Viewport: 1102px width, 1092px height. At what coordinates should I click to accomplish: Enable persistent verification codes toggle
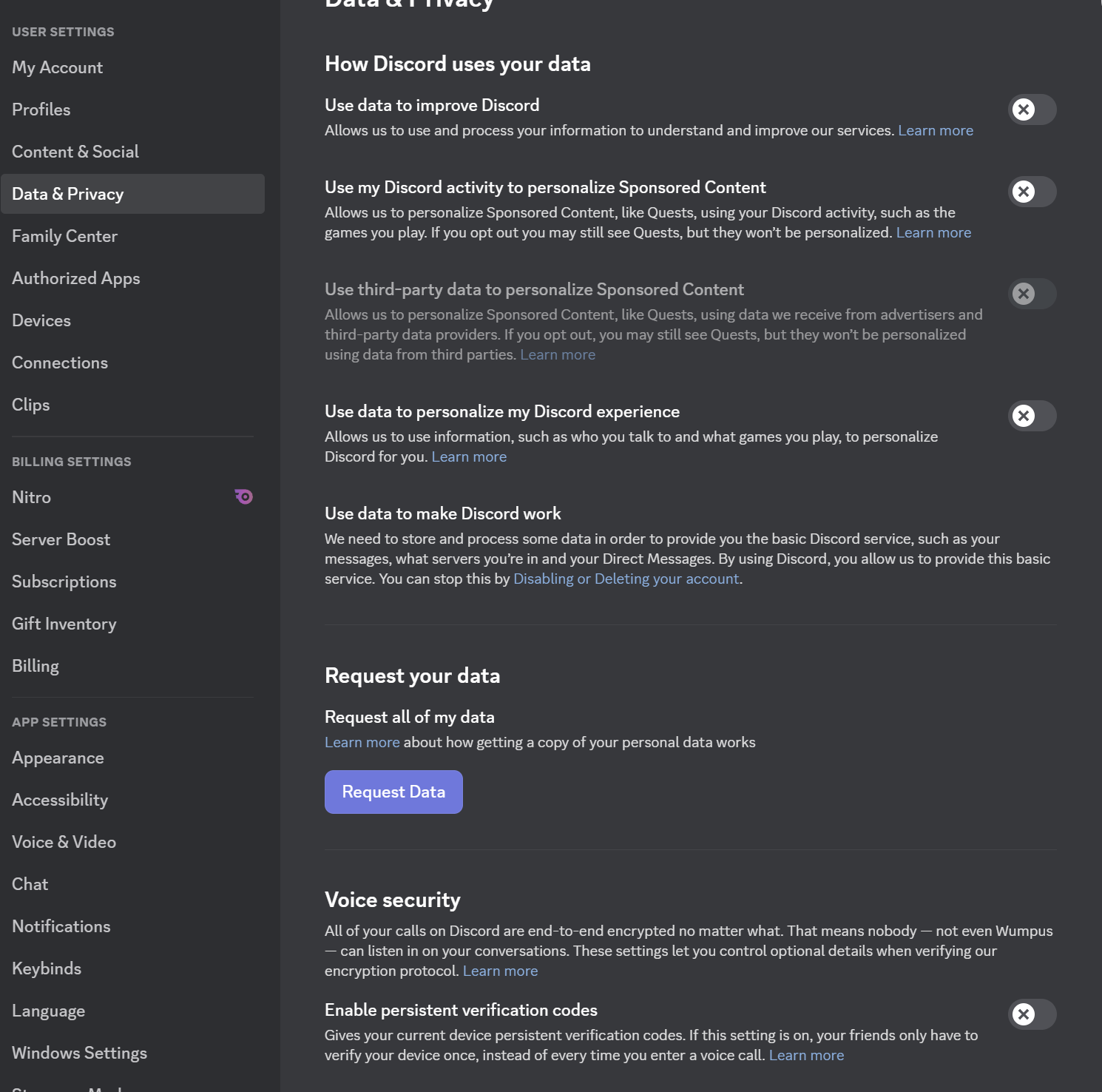click(x=1032, y=1015)
